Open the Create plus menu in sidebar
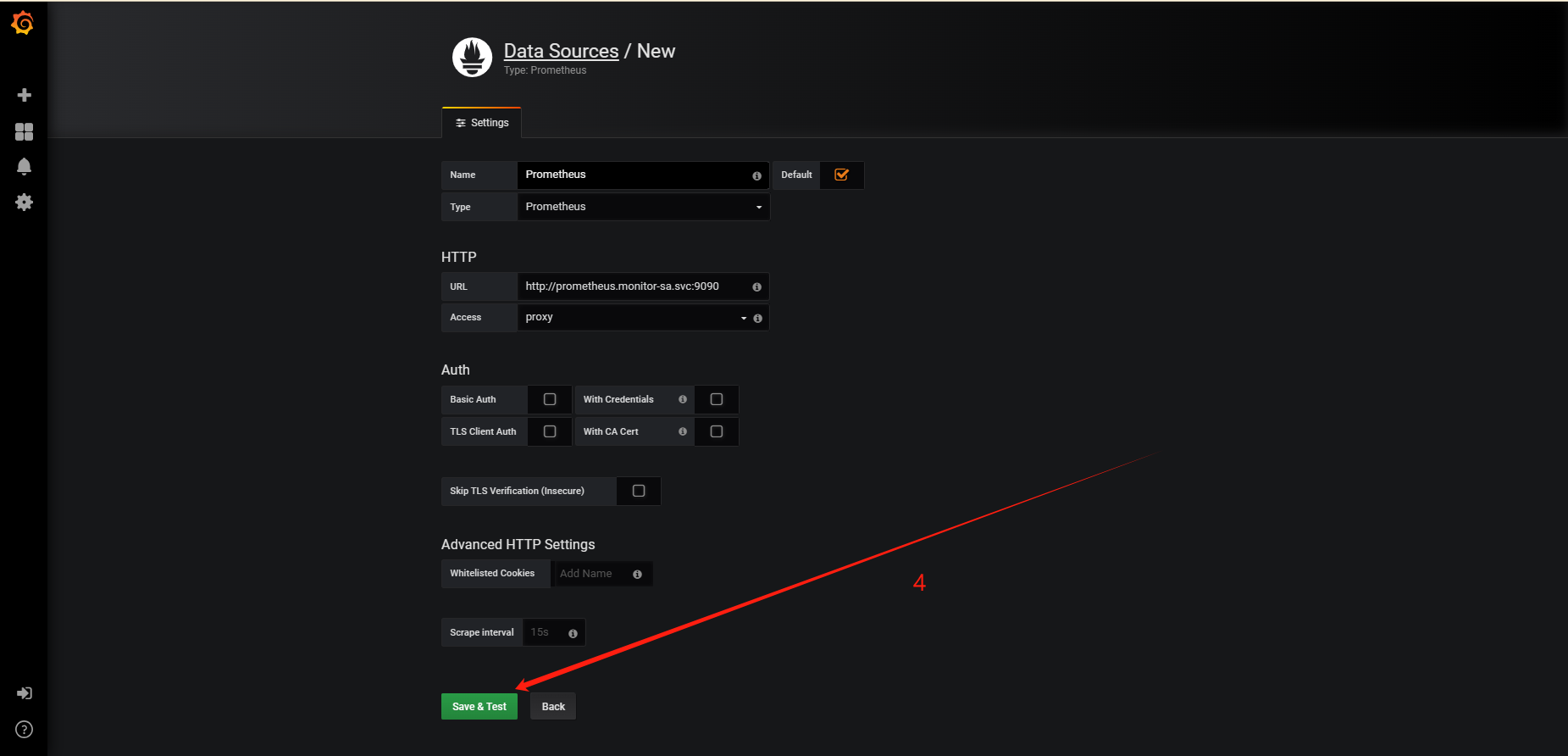This screenshot has width=1568, height=756. pyautogui.click(x=25, y=95)
